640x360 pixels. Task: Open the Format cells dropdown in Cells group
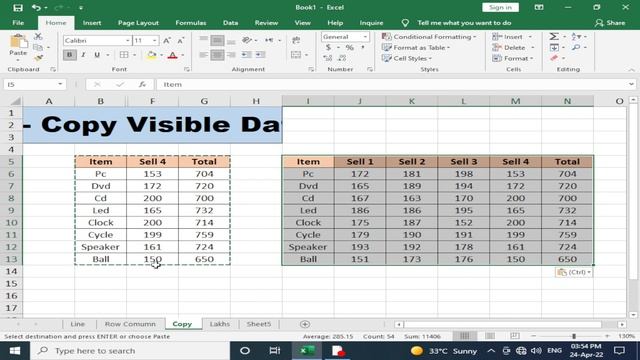(513, 58)
